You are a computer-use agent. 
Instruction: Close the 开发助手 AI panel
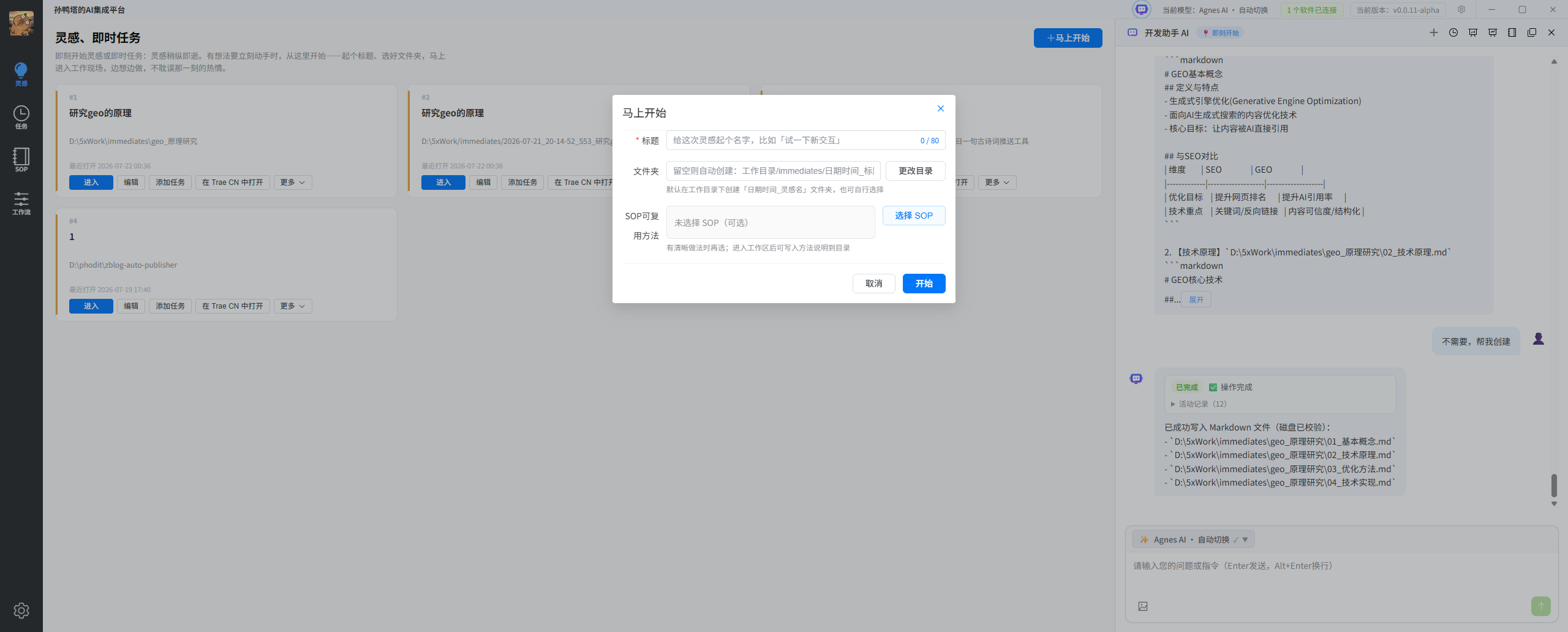tap(1551, 33)
